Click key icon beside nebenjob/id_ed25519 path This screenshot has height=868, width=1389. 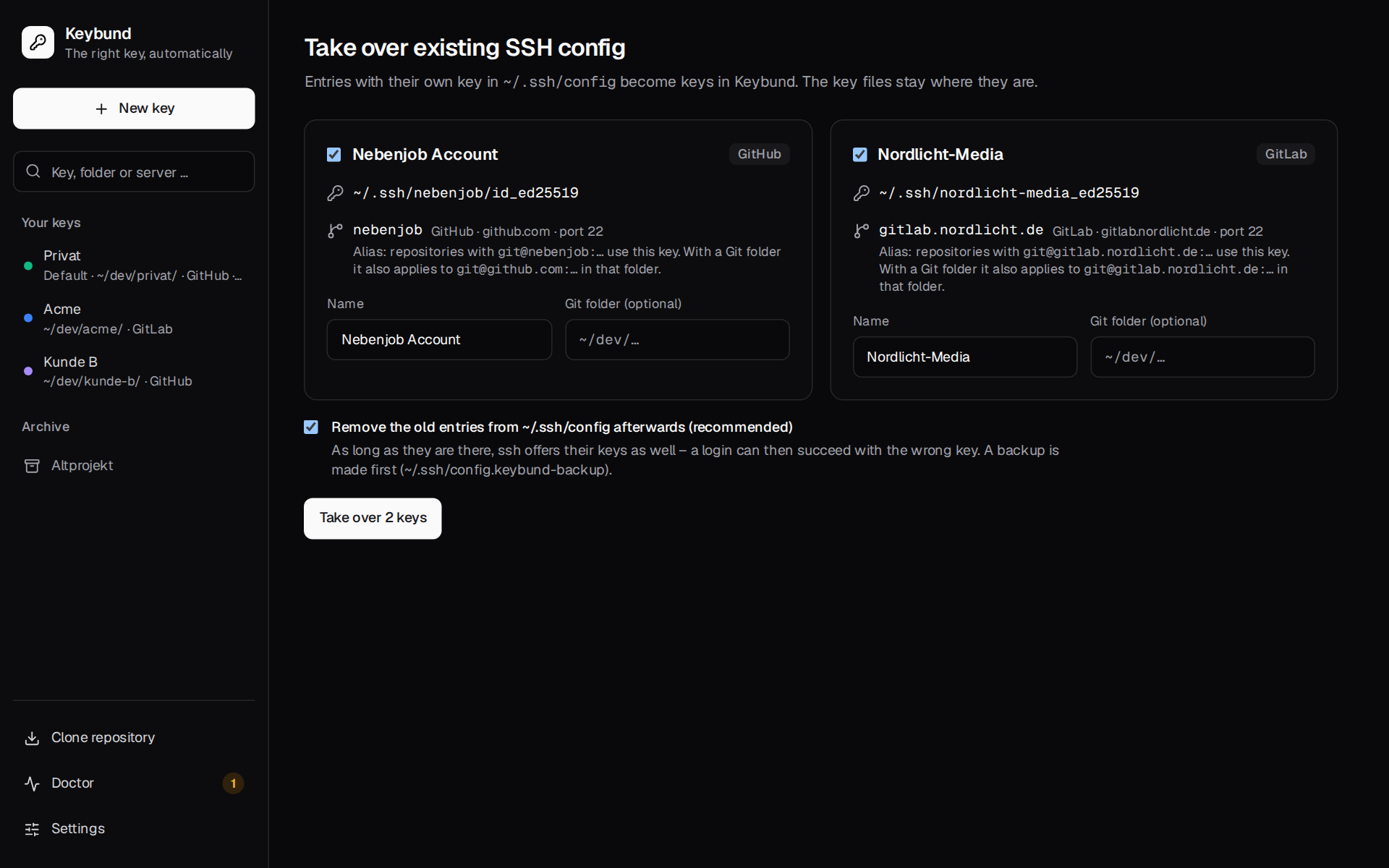[335, 193]
